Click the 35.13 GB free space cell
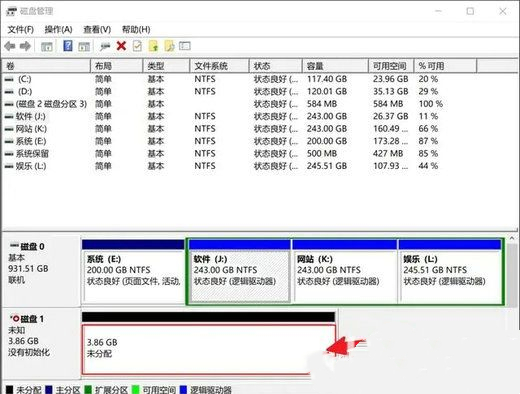The width and height of the screenshot is (520, 394). point(391,92)
